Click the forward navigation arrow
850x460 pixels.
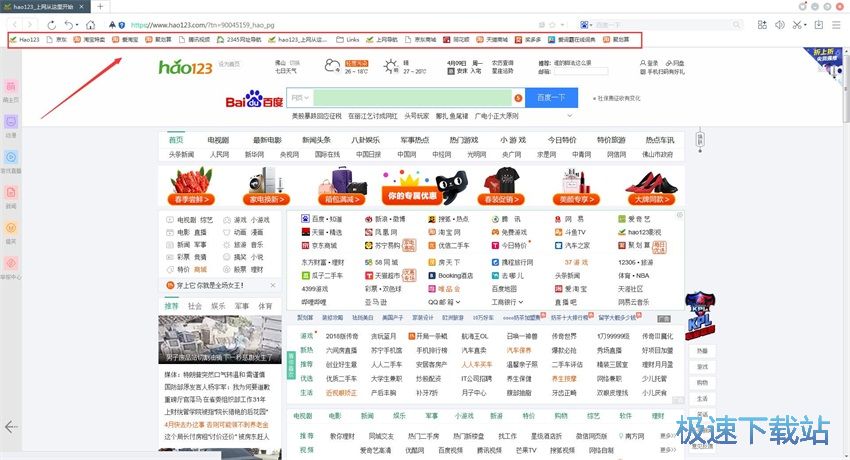pos(30,25)
